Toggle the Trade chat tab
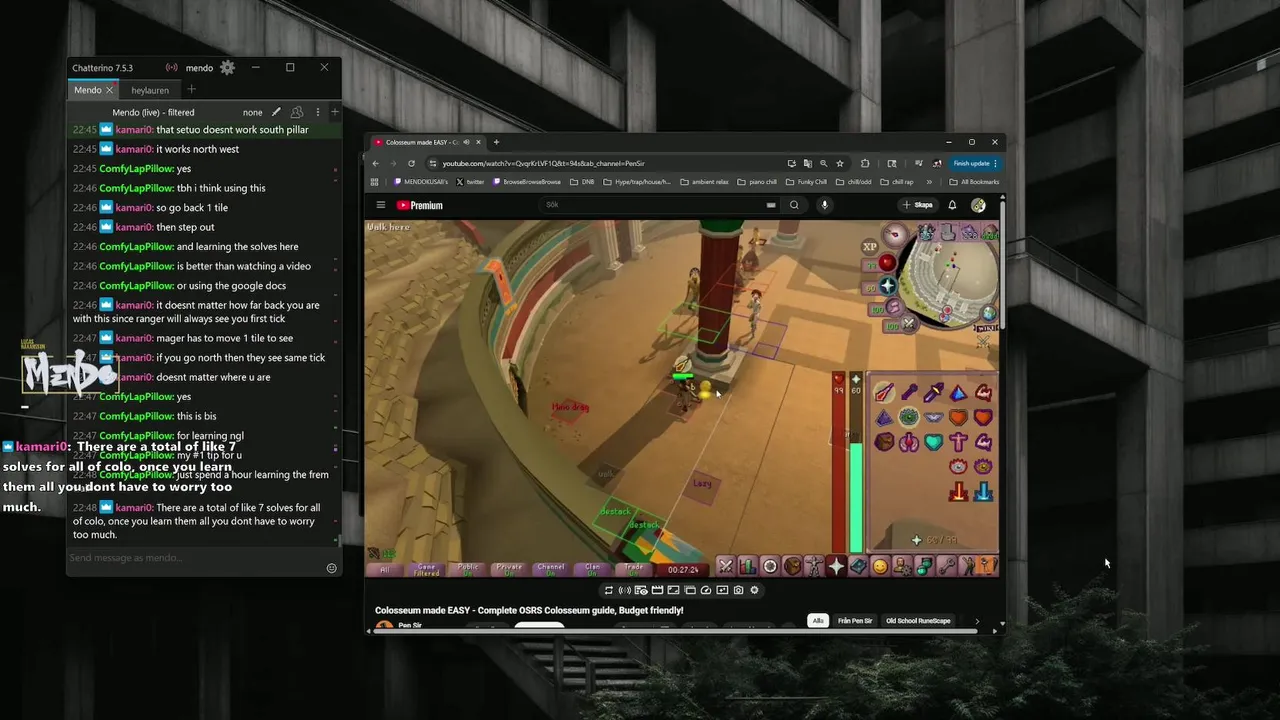Image resolution: width=1280 pixels, height=720 pixels. click(634, 569)
